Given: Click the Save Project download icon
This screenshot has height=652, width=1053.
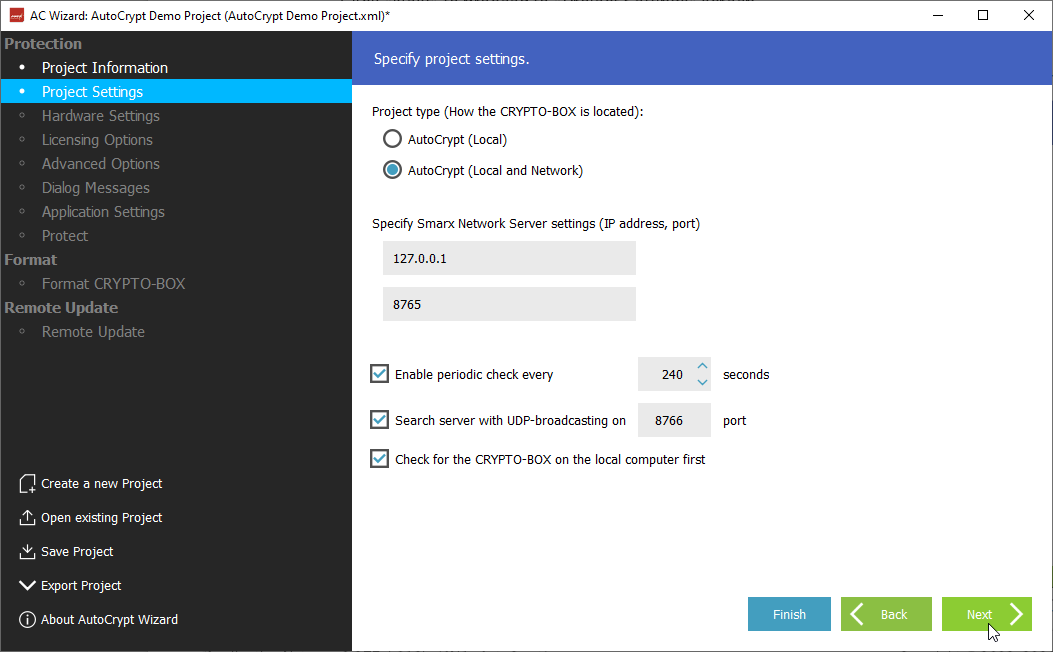Looking at the screenshot, I should tap(27, 552).
